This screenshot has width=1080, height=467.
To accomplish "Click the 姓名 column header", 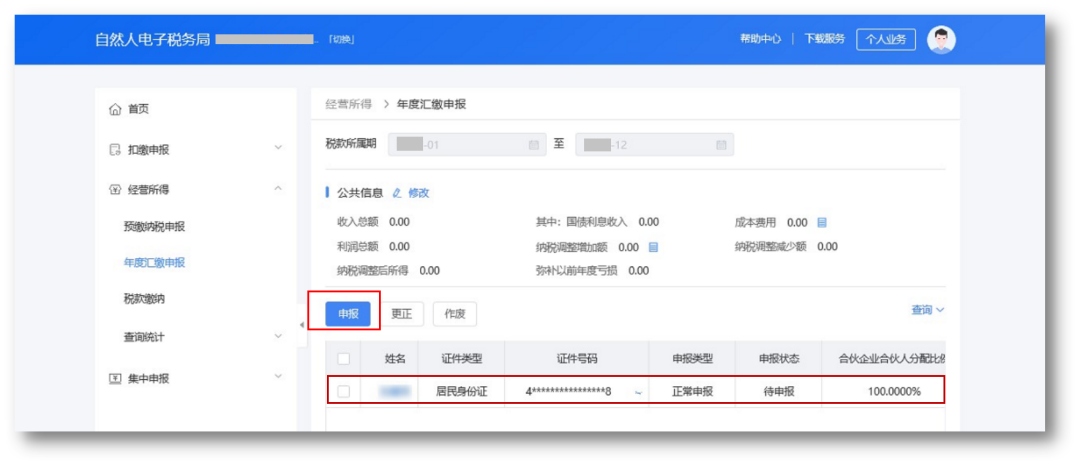I will tap(395, 359).
